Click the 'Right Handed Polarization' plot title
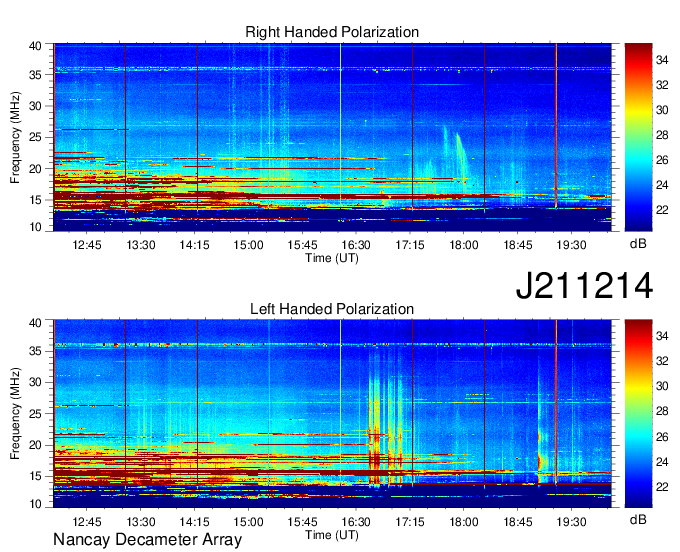The image size is (680, 552). pos(332,32)
